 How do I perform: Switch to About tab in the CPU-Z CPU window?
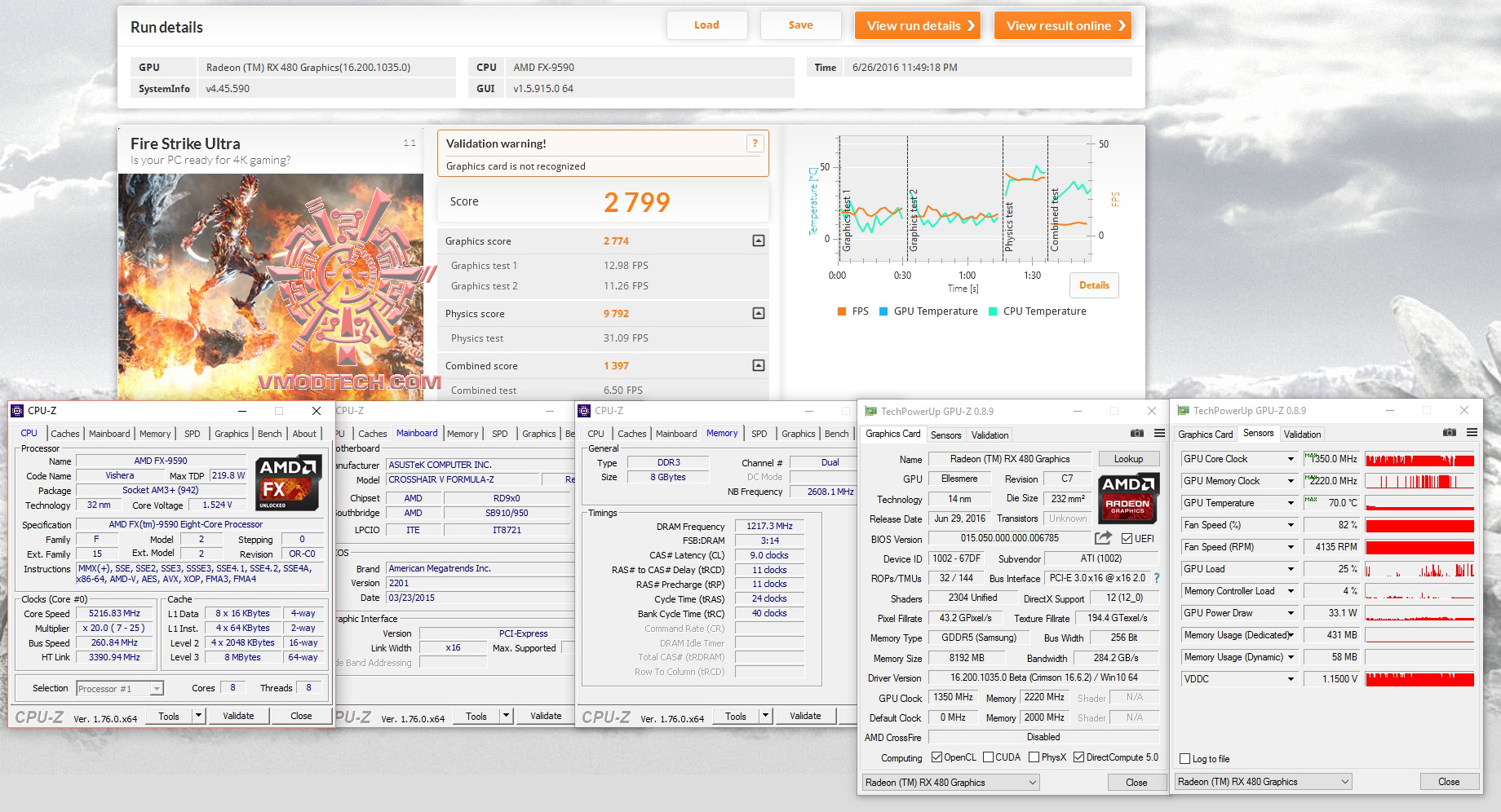(304, 434)
